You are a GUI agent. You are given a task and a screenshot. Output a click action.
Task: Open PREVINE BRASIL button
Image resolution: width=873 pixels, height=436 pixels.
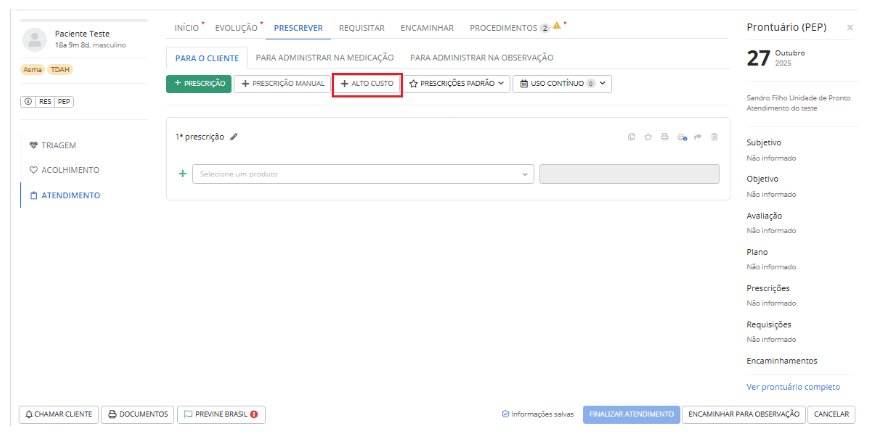click(221, 414)
